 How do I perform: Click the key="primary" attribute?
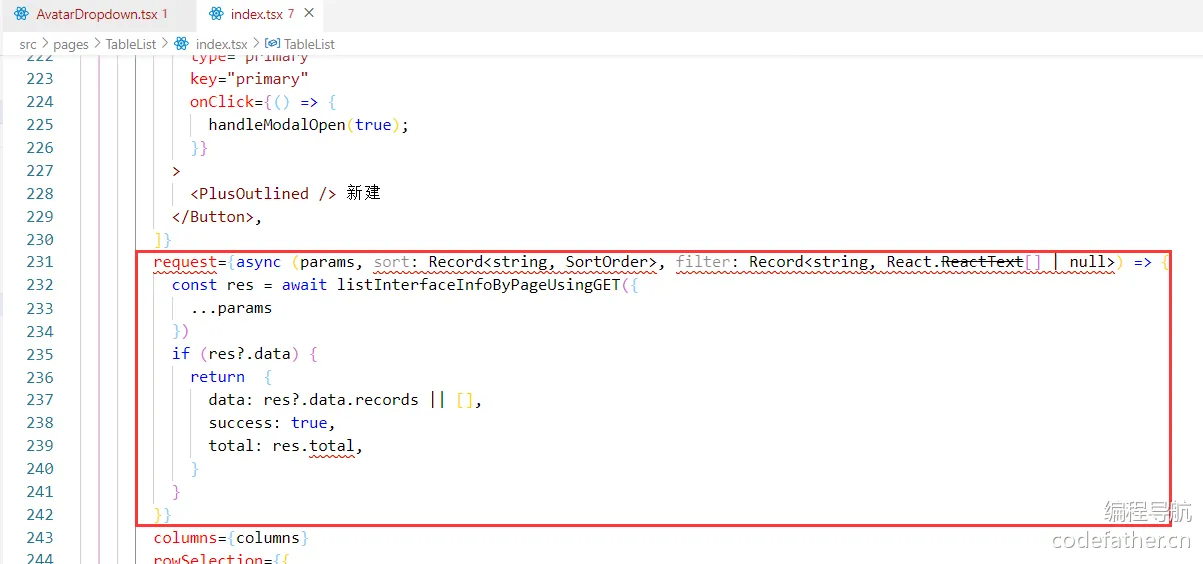249,78
